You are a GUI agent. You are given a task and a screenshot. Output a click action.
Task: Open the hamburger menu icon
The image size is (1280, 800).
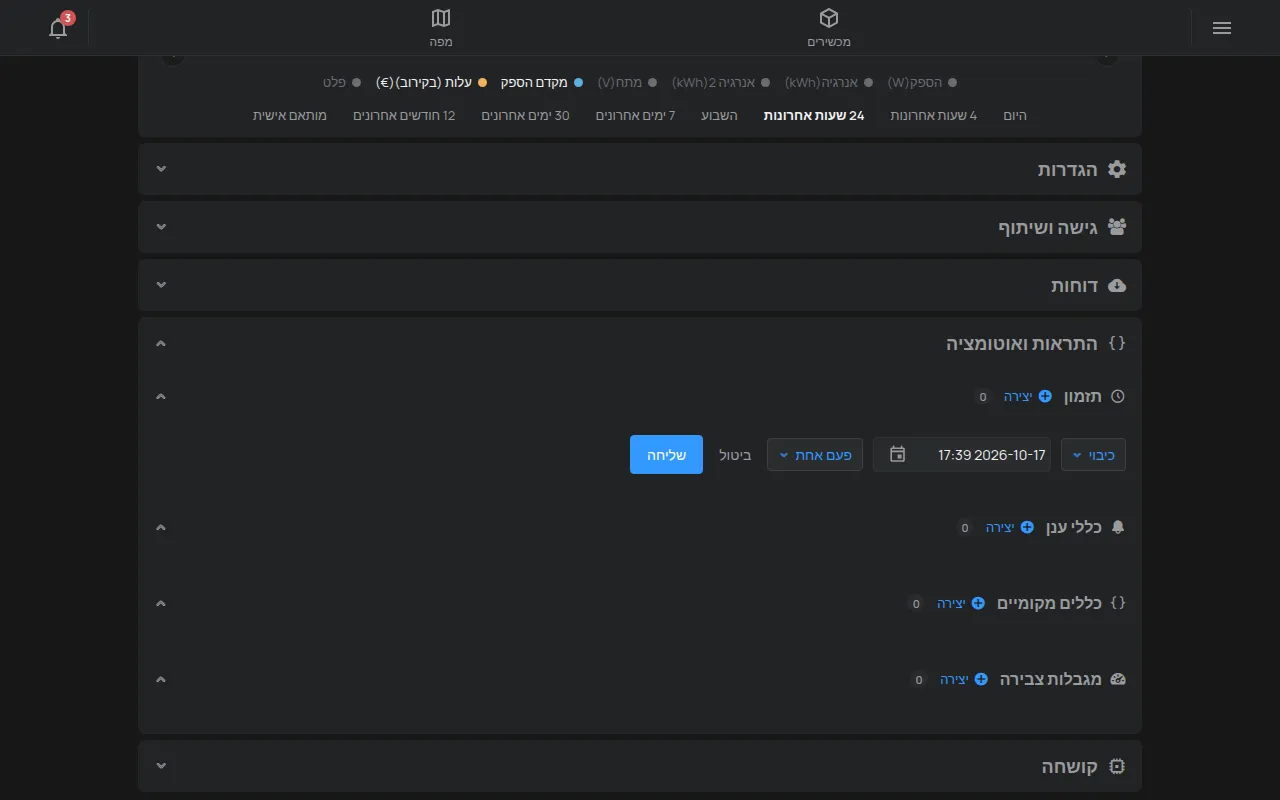coord(1221,28)
